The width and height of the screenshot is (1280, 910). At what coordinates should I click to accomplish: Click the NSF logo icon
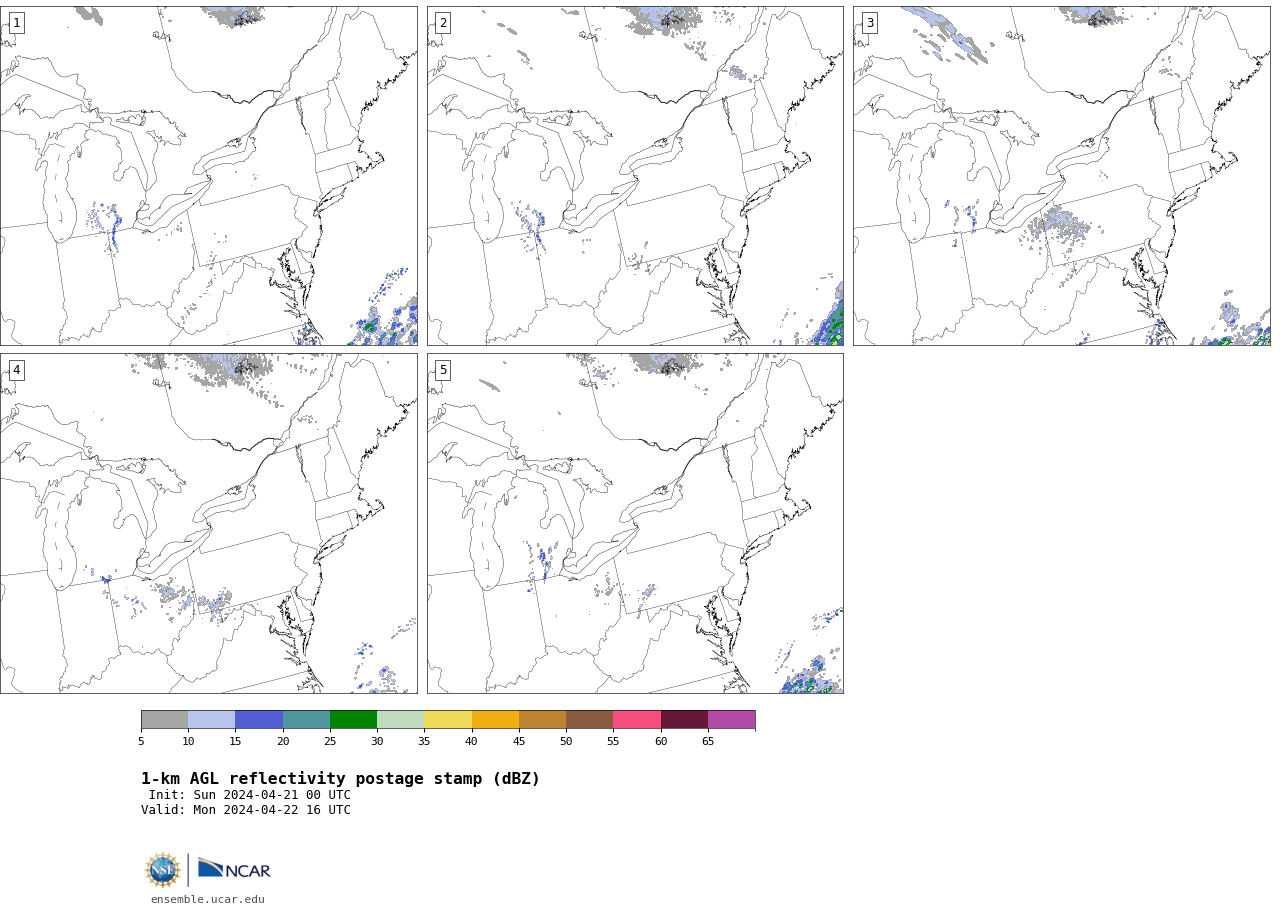point(162,870)
